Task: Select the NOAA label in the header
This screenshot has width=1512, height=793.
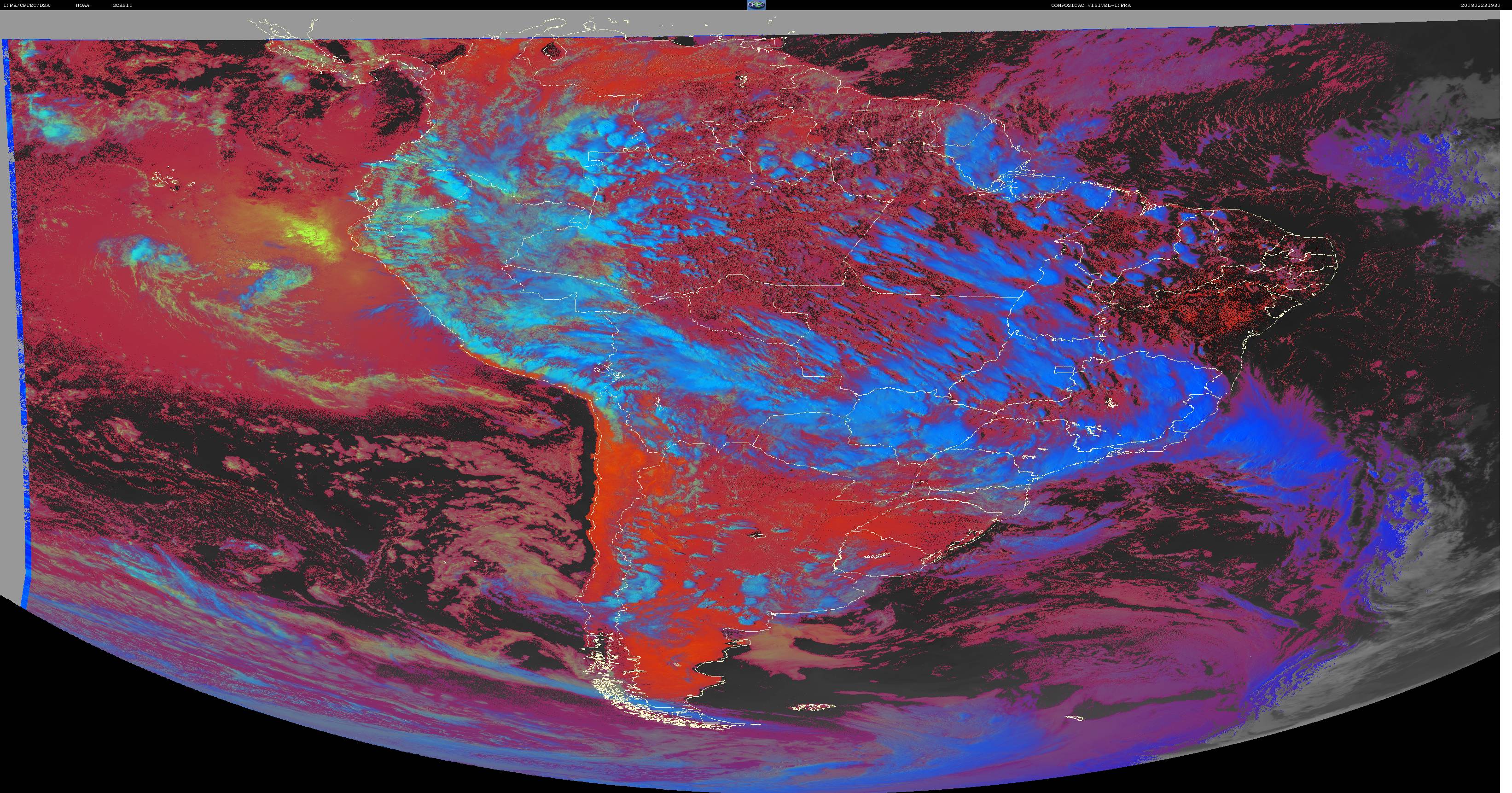Action: (83, 5)
